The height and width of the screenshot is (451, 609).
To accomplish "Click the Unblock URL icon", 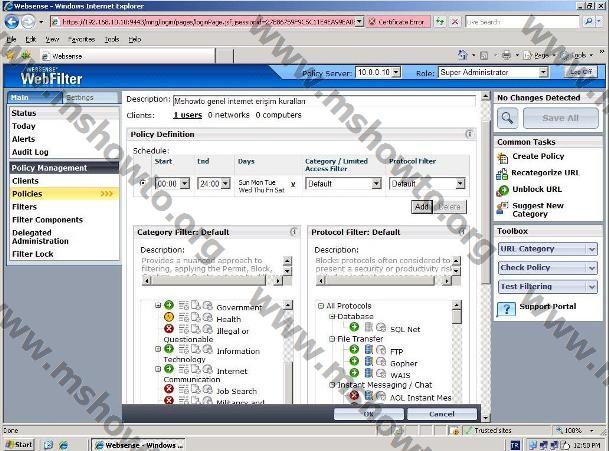I will [503, 190].
